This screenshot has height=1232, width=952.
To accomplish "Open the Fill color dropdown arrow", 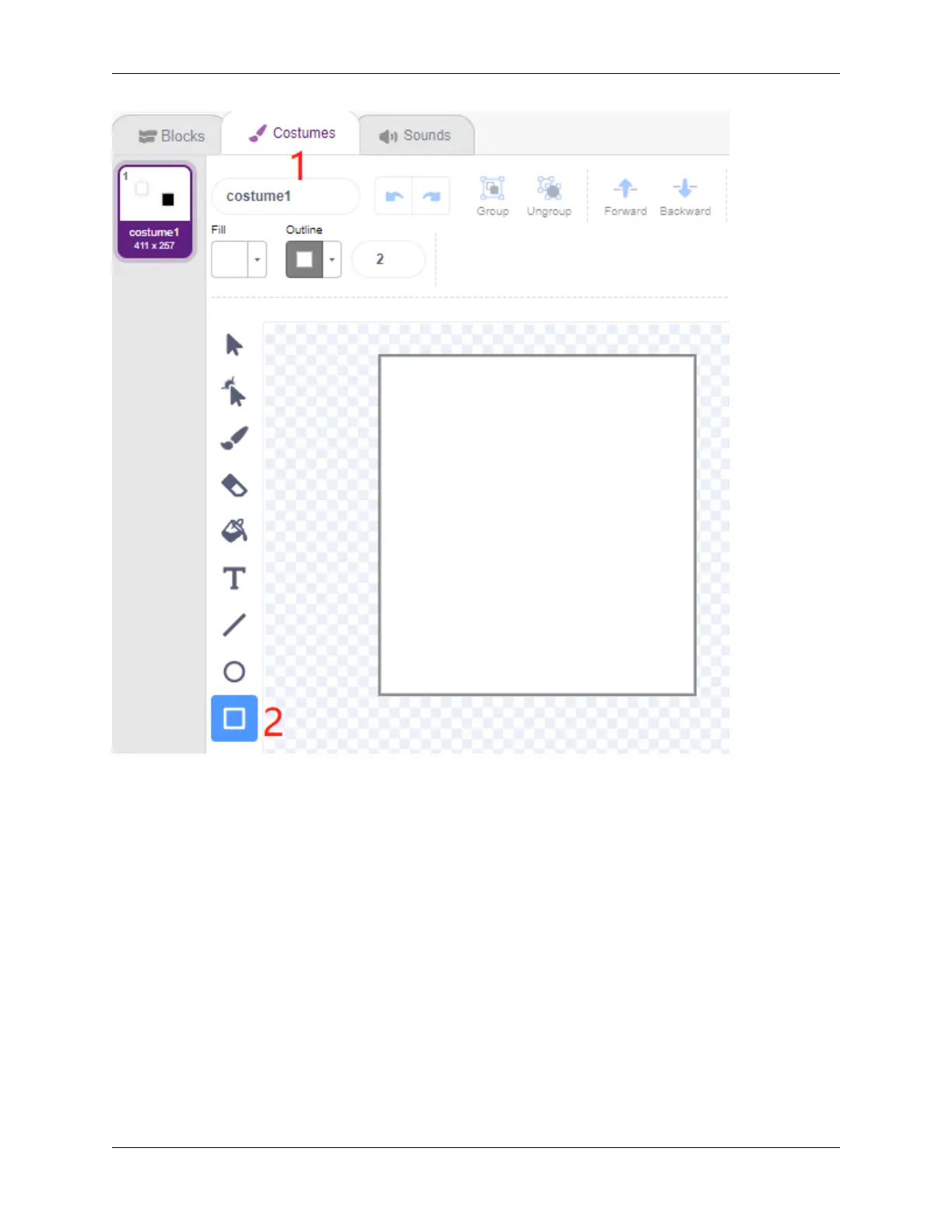I will [x=257, y=260].
